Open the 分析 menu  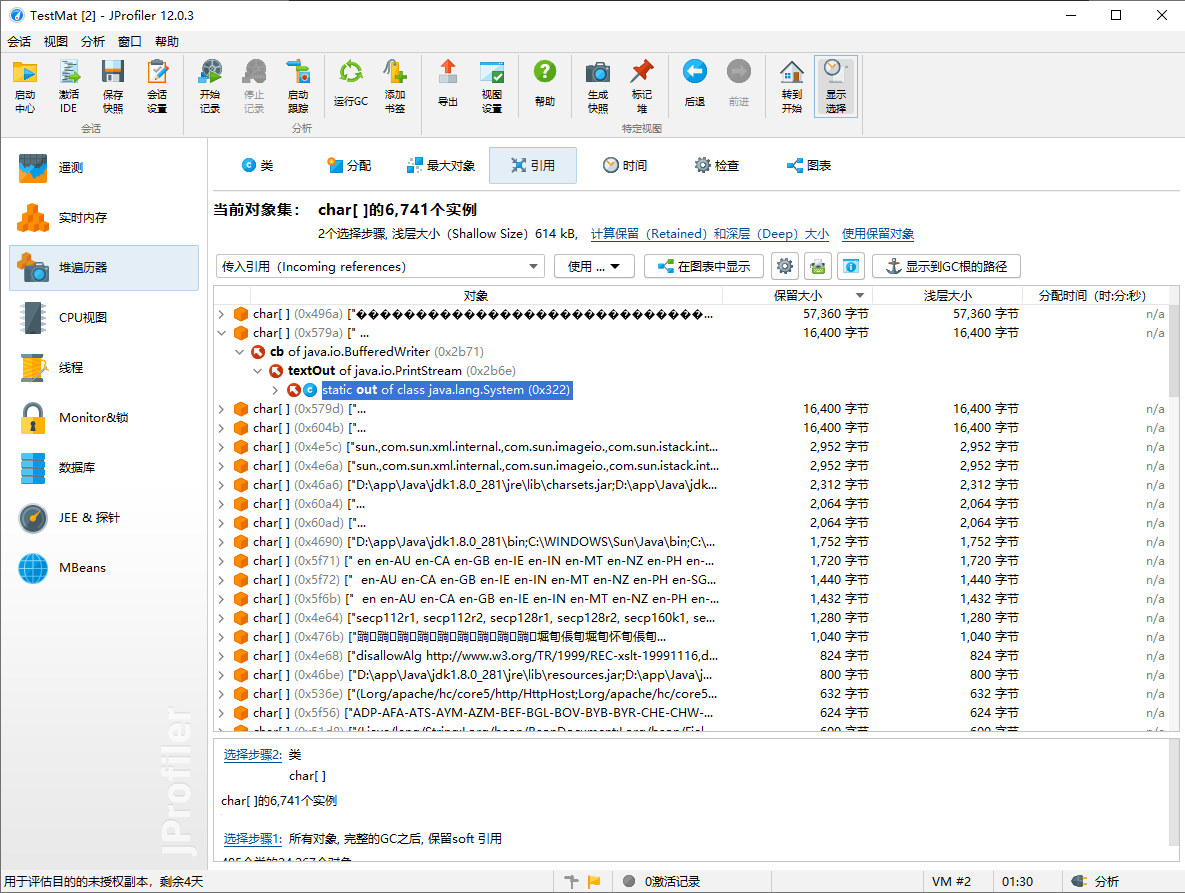point(93,42)
